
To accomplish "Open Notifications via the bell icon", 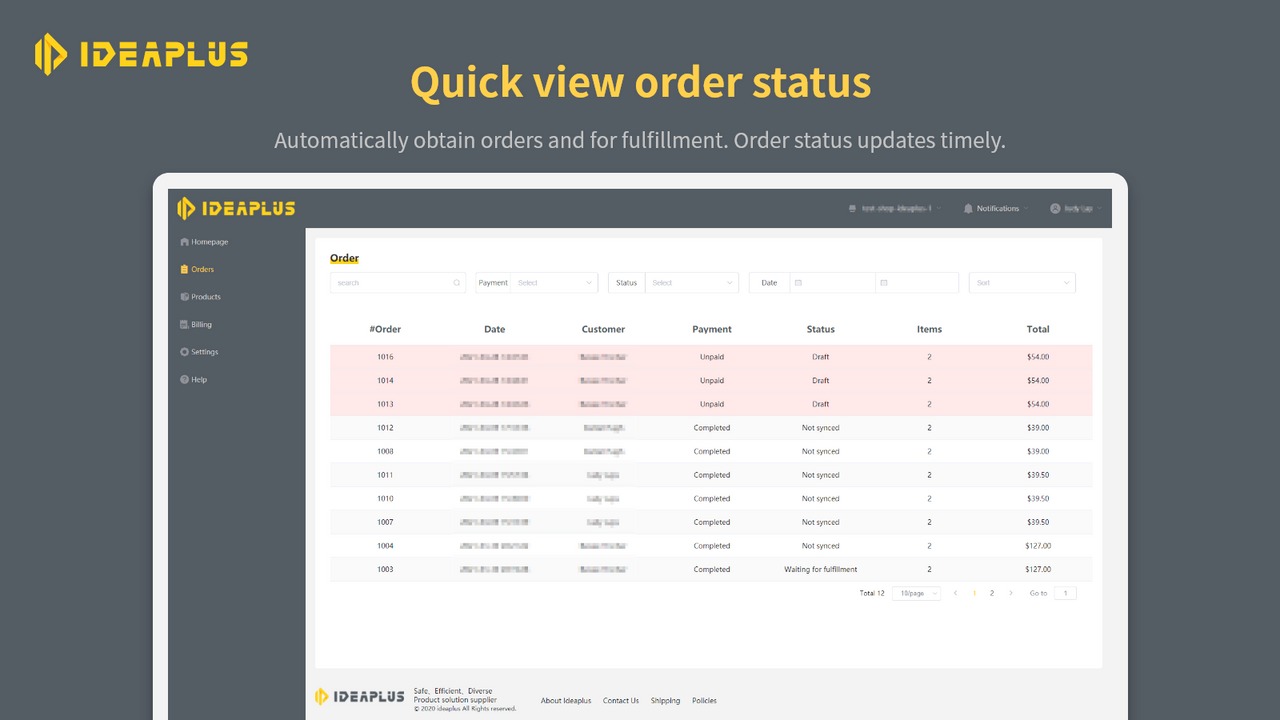I will coord(966,208).
